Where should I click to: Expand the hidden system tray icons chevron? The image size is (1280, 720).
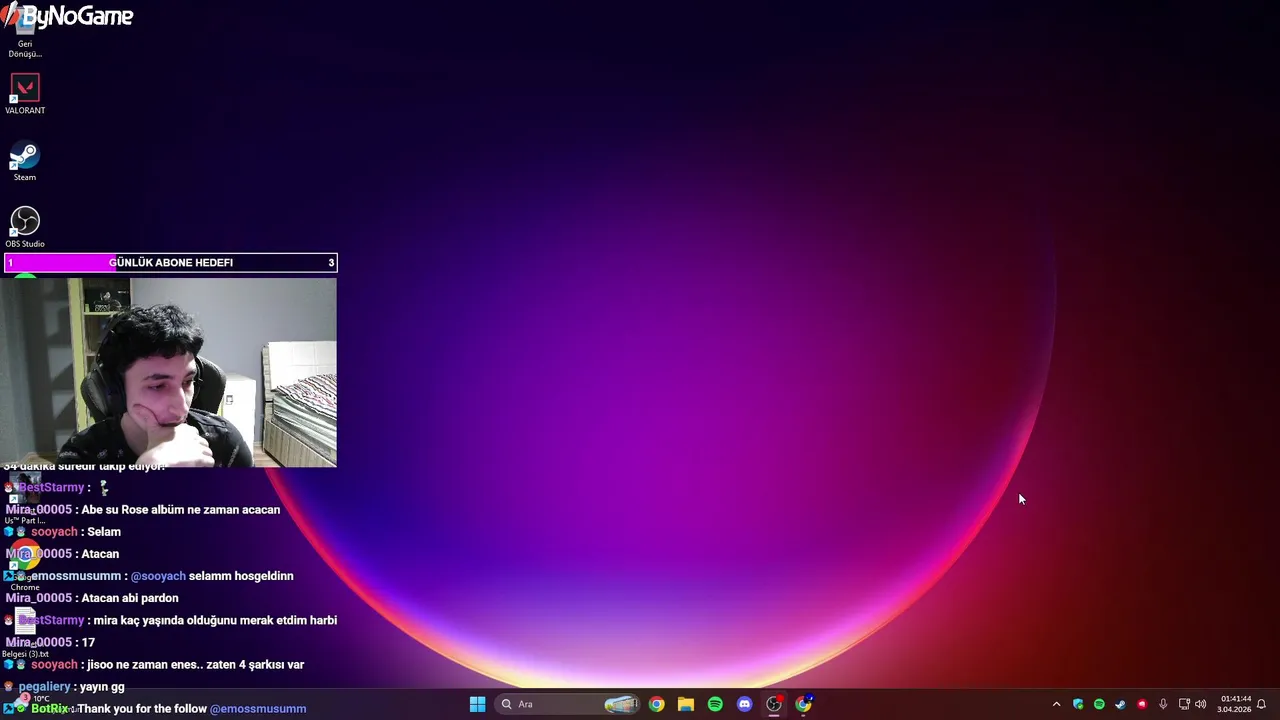pyautogui.click(x=1056, y=704)
